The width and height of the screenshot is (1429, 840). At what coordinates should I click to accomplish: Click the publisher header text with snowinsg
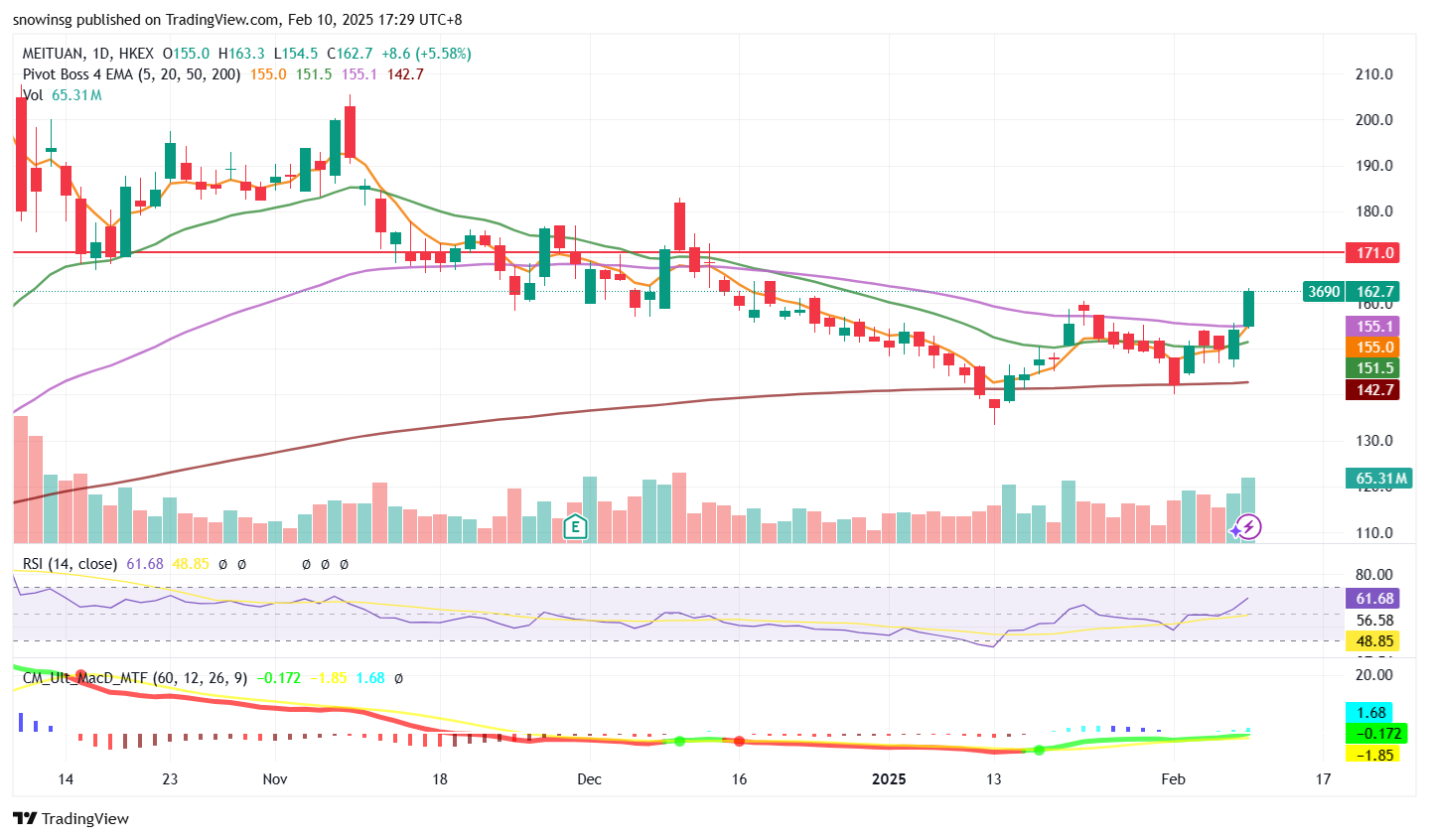pyautogui.click(x=237, y=20)
